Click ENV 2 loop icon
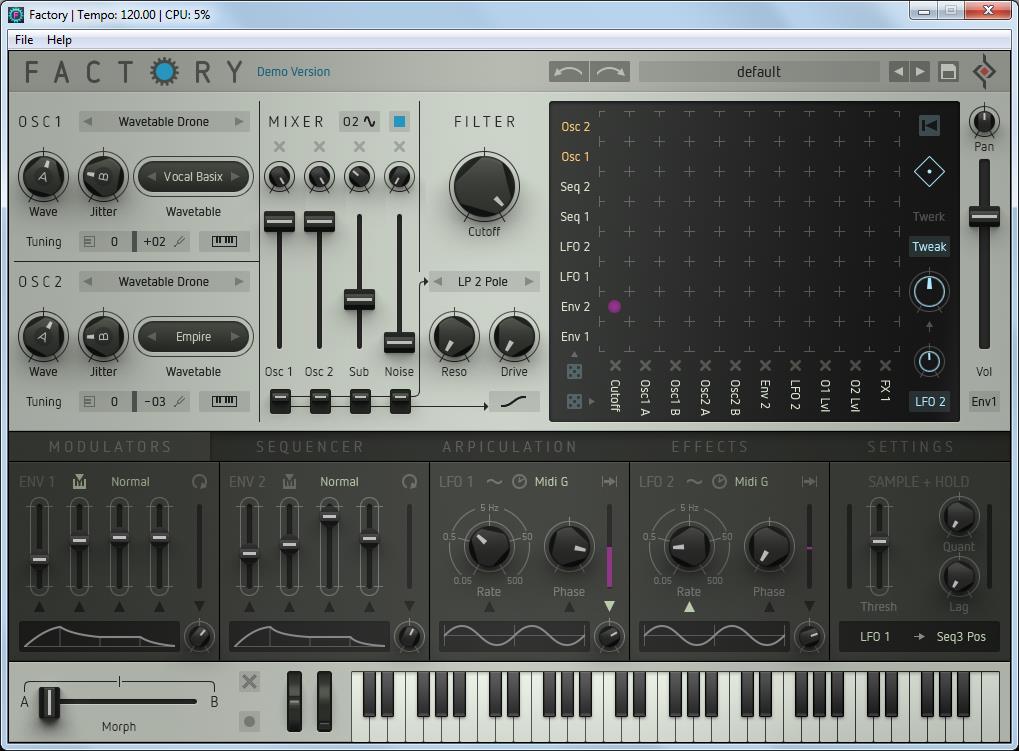Image resolution: width=1019 pixels, height=751 pixels. [409, 481]
